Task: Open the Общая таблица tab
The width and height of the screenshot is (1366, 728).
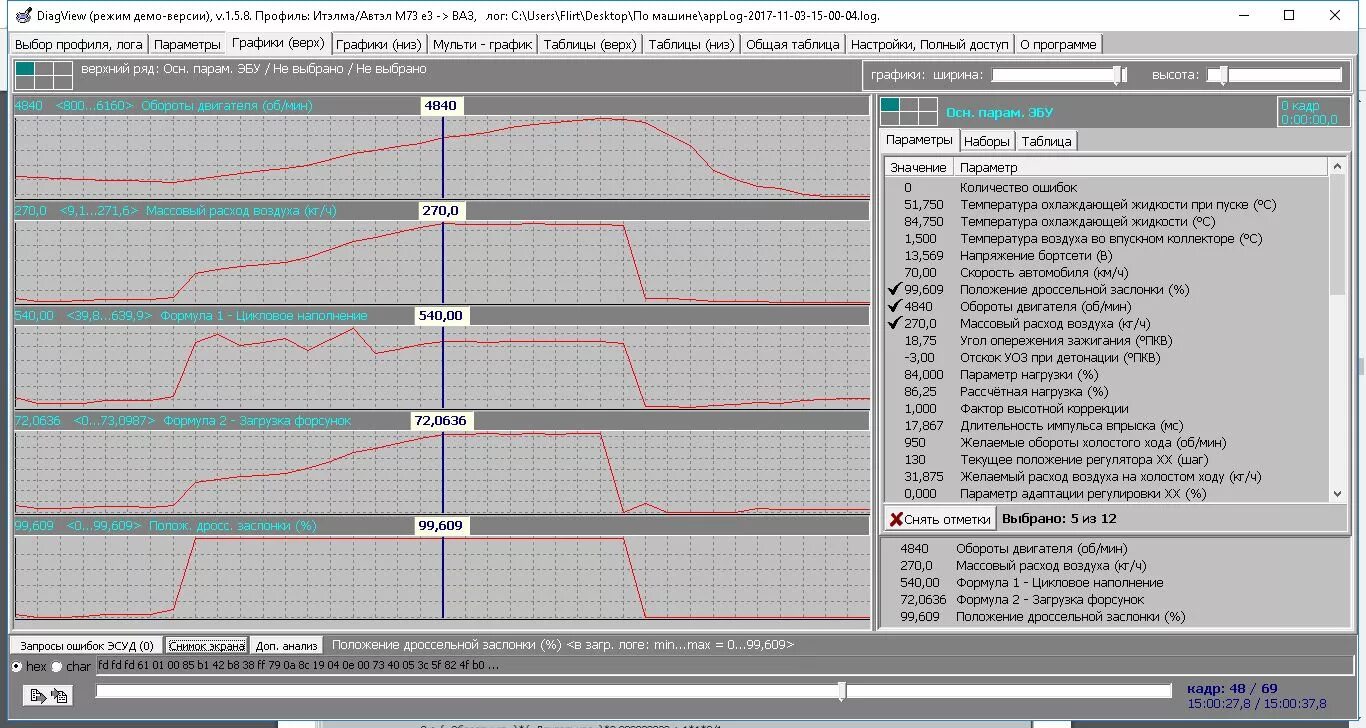Action: point(793,44)
